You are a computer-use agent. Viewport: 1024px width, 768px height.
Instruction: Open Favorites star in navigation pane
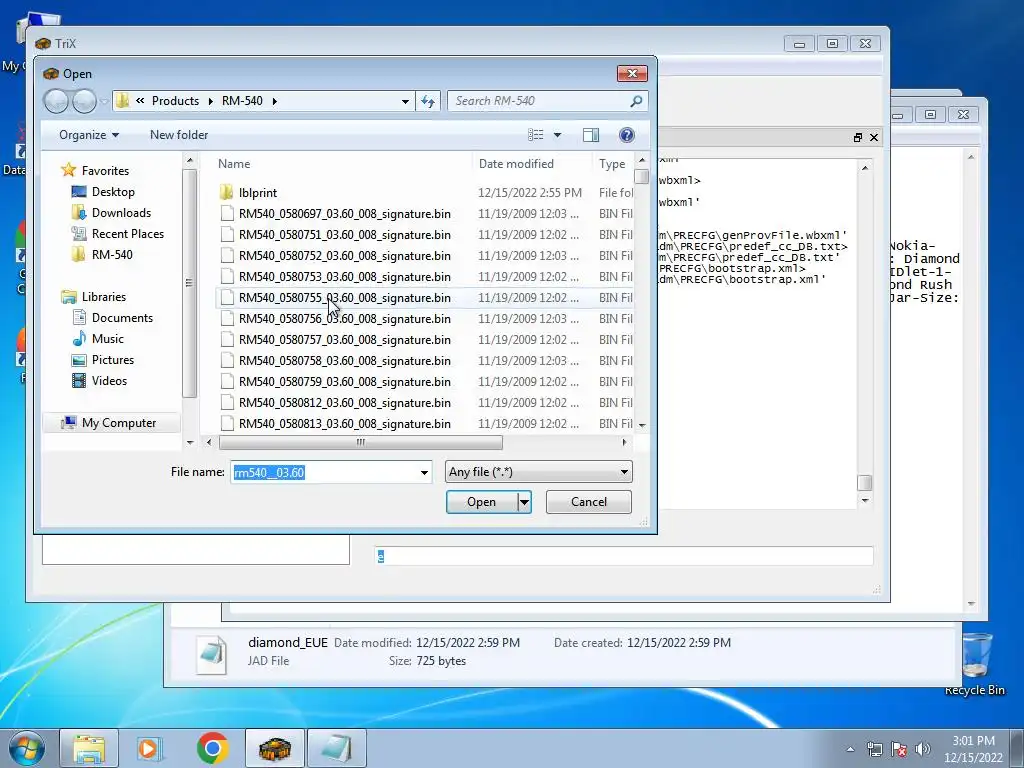pyautogui.click(x=69, y=170)
